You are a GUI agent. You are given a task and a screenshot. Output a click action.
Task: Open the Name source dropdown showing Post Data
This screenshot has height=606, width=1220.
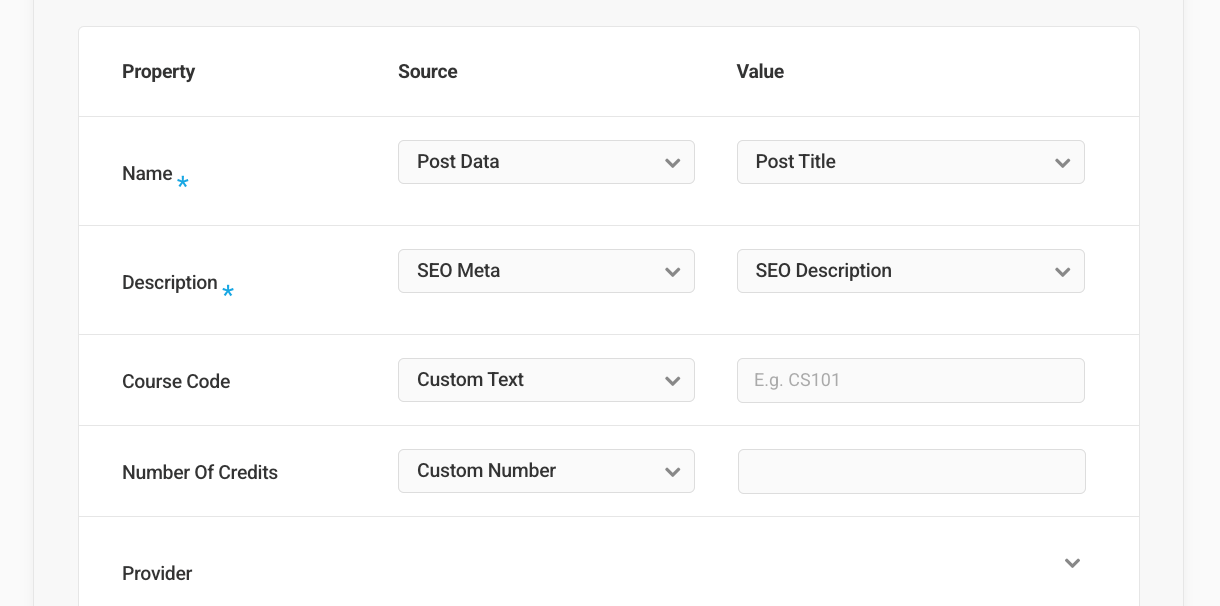click(x=546, y=161)
